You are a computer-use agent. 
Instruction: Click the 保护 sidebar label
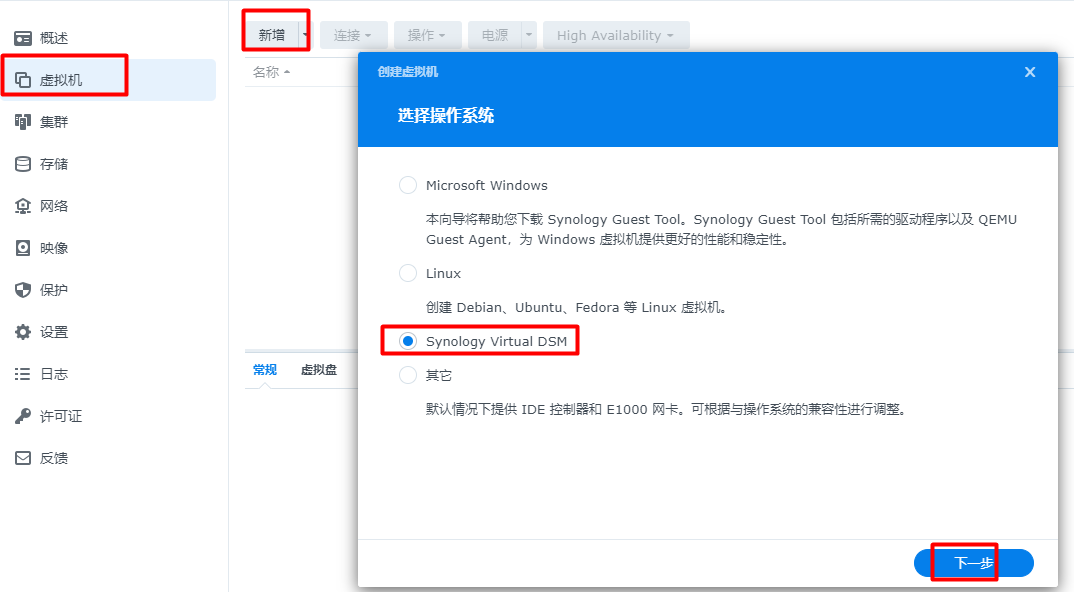(54, 290)
